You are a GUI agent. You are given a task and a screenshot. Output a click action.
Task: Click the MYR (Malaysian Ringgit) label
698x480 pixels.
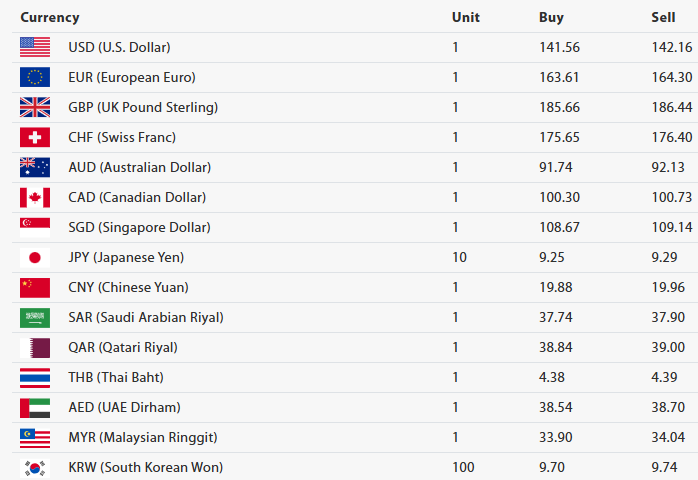point(142,437)
